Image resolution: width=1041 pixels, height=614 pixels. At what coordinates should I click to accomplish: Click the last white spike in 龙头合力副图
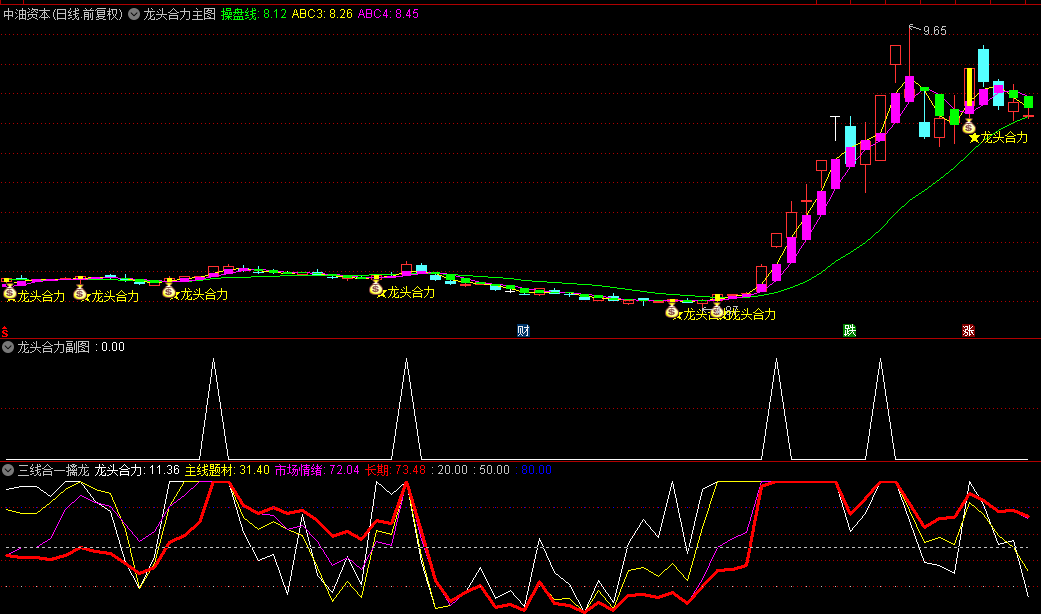(880, 408)
